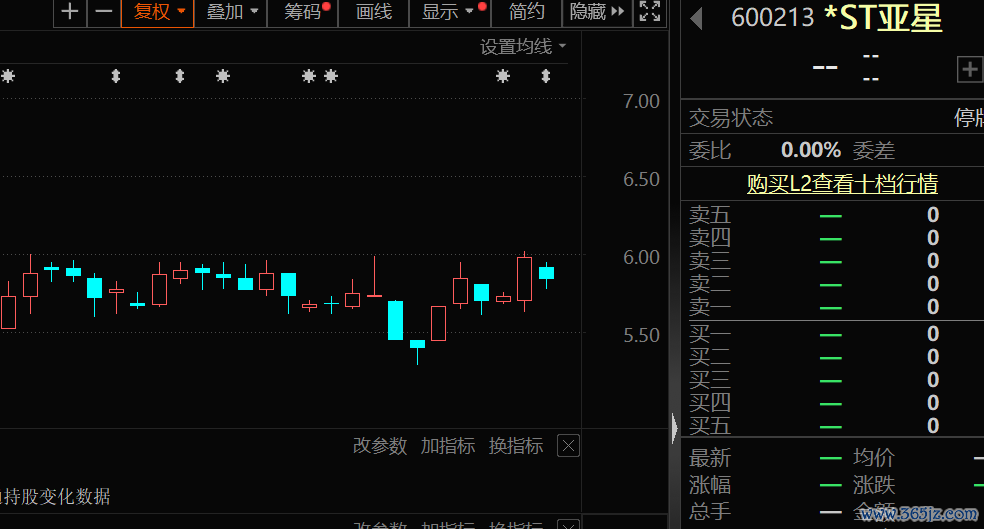Expand the 叠加 overlay dropdown
This screenshot has width=984, height=529.
click(x=232, y=12)
